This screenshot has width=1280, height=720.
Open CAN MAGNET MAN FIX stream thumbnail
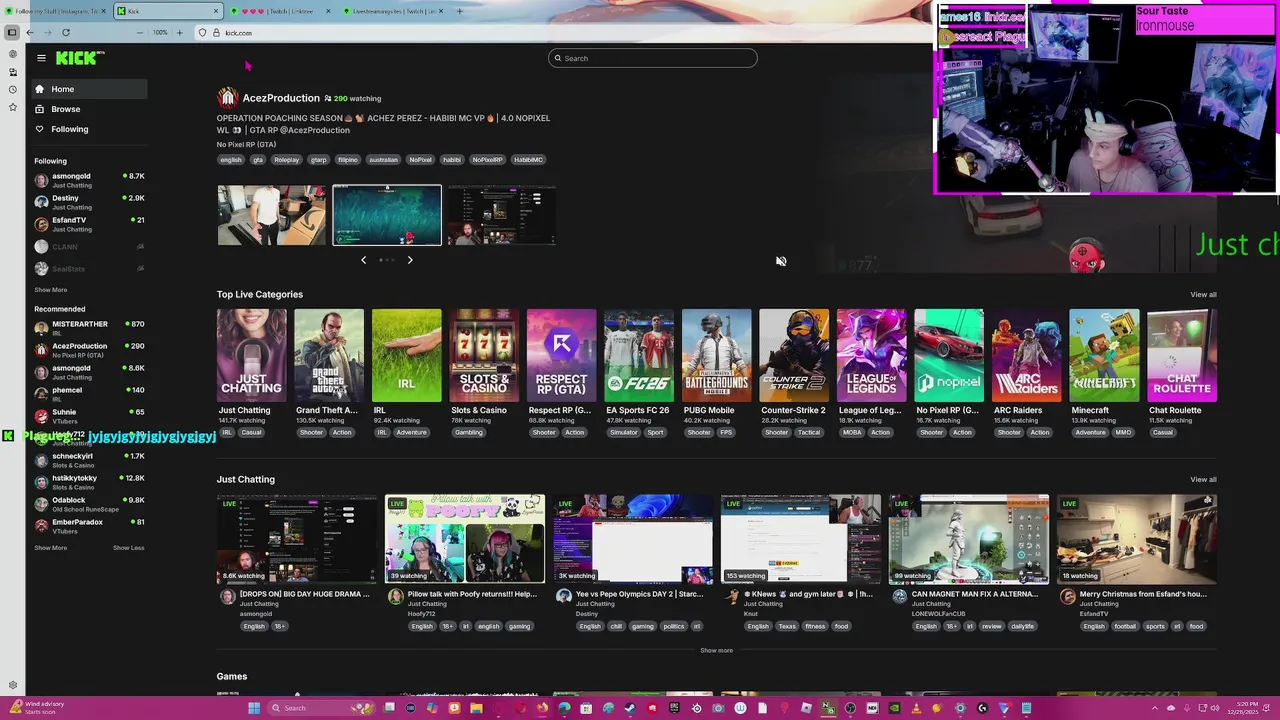click(969, 539)
